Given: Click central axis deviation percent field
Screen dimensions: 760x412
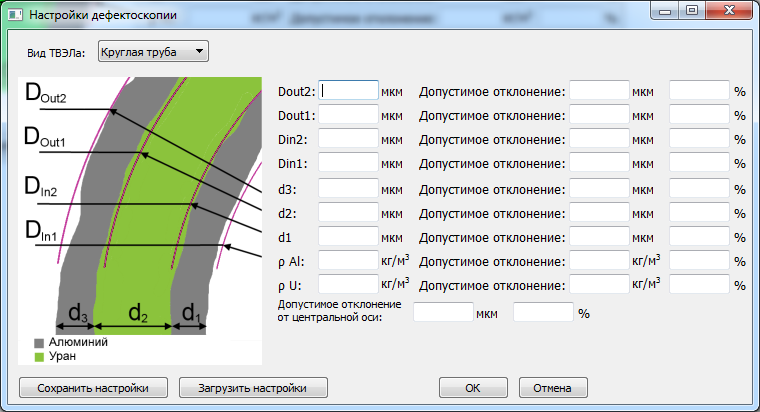Looking at the screenshot, I should pos(543,312).
